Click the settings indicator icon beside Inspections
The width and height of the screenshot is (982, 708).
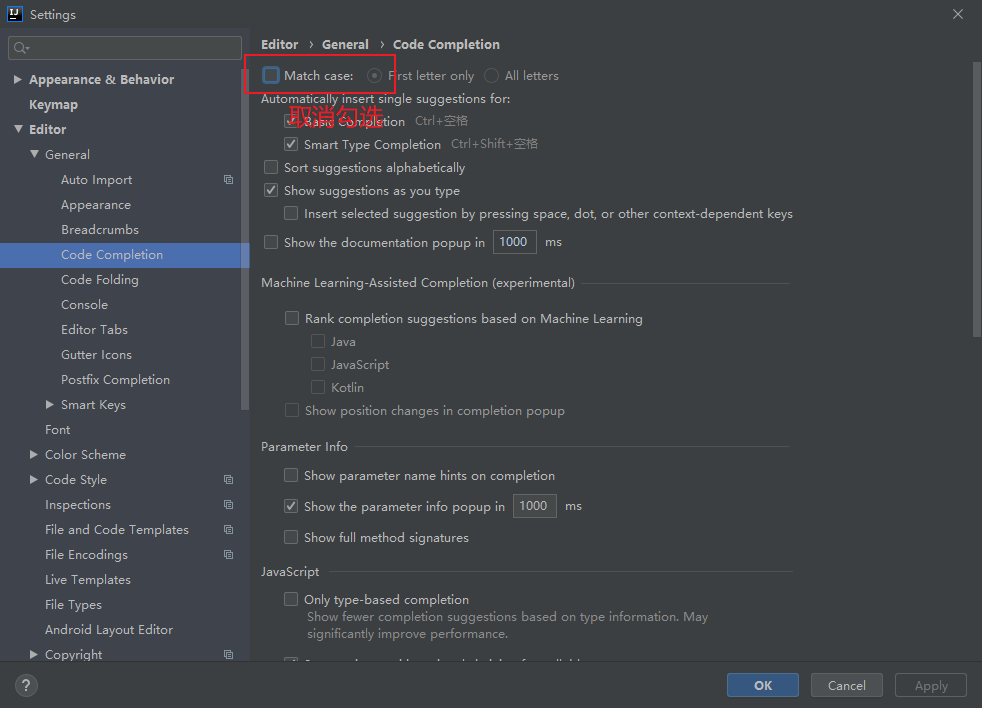pos(228,504)
